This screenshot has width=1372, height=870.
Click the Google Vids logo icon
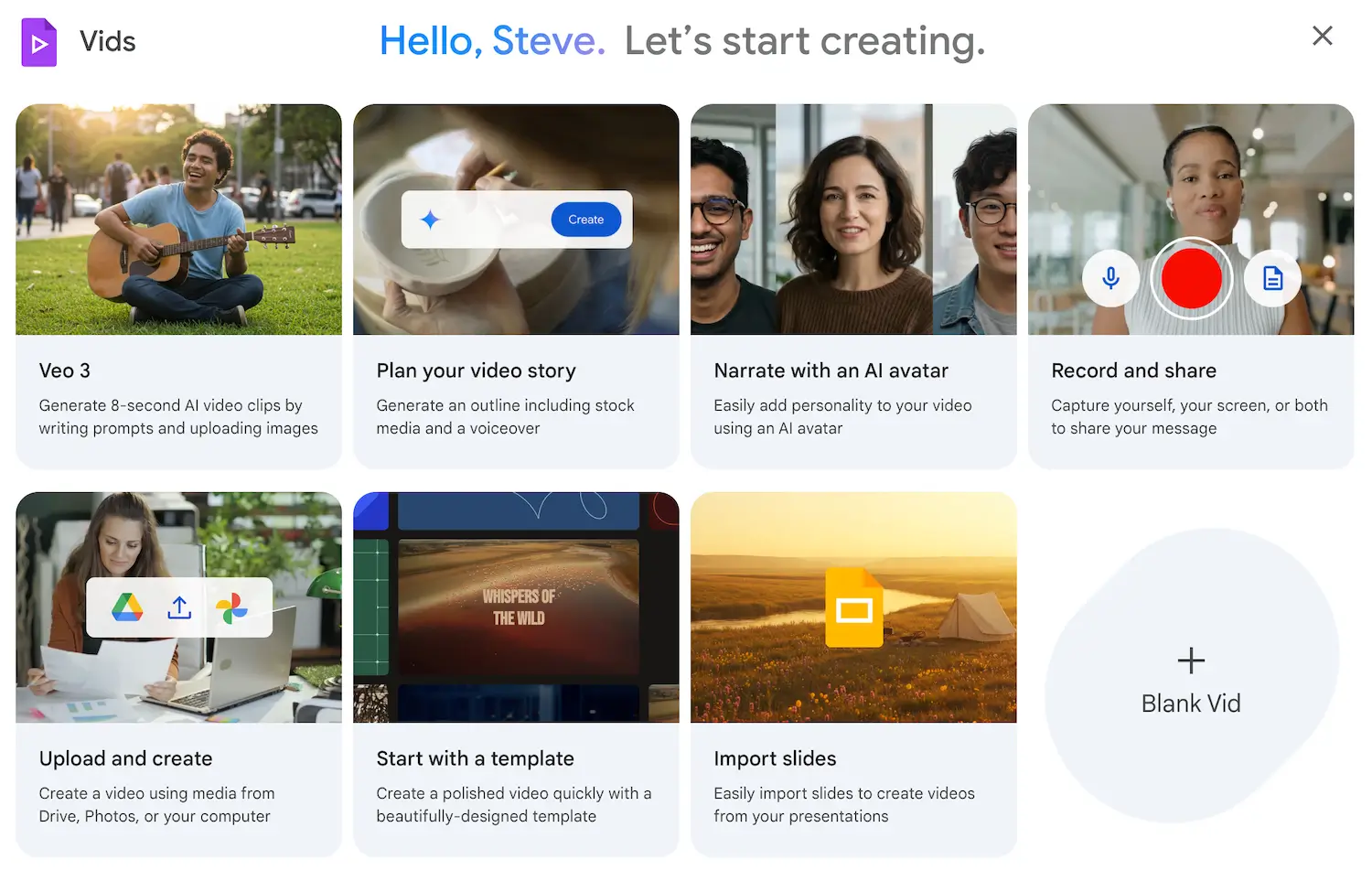point(39,42)
